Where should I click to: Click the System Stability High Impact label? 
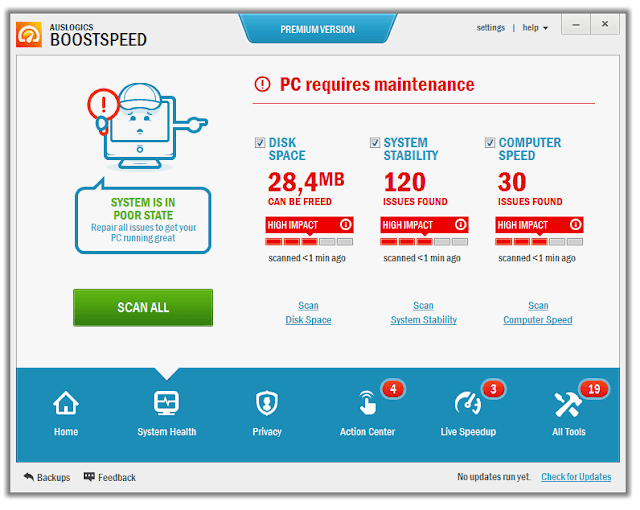point(408,225)
